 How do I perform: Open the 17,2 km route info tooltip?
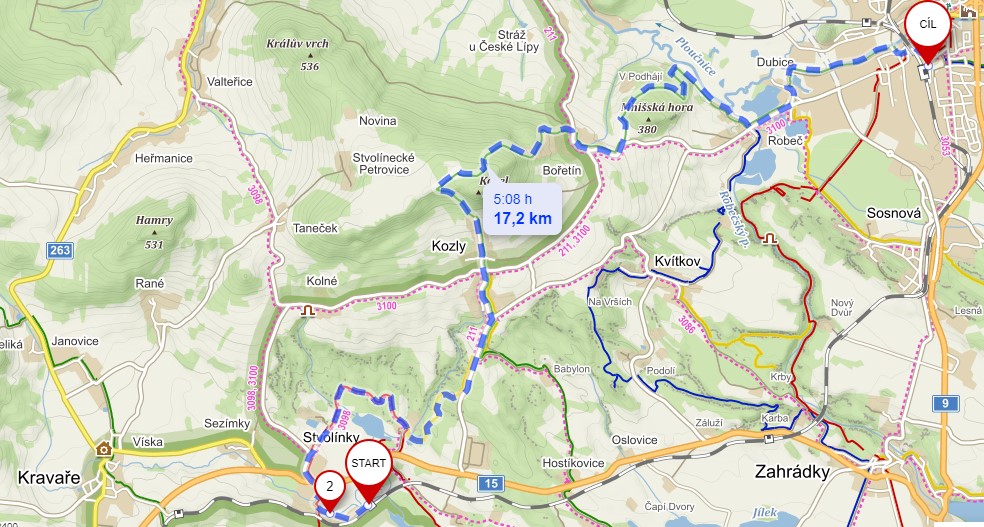(522, 210)
